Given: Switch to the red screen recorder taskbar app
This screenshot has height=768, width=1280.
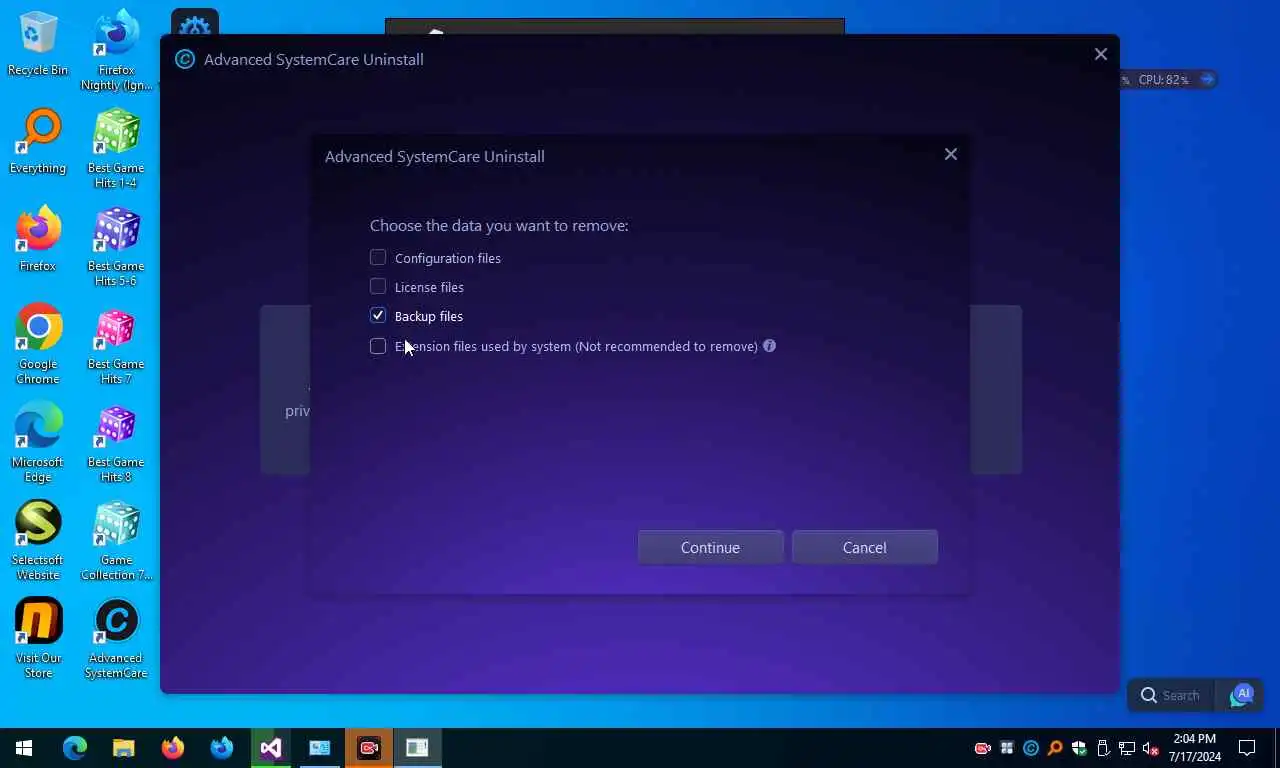Looking at the screenshot, I should 369,748.
